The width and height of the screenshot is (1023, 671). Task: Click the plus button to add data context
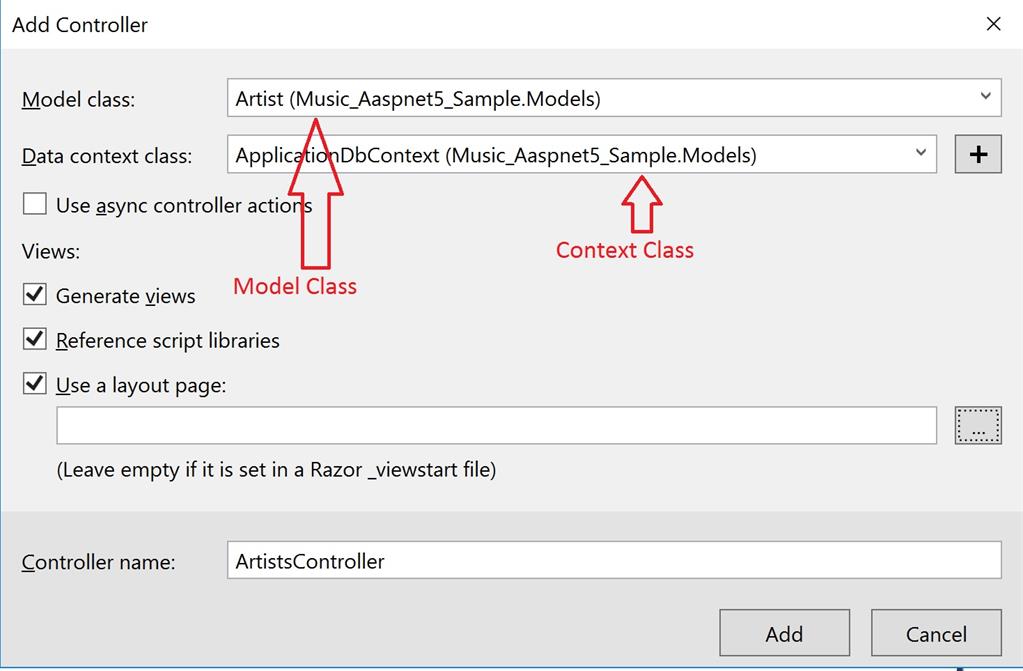coord(978,155)
